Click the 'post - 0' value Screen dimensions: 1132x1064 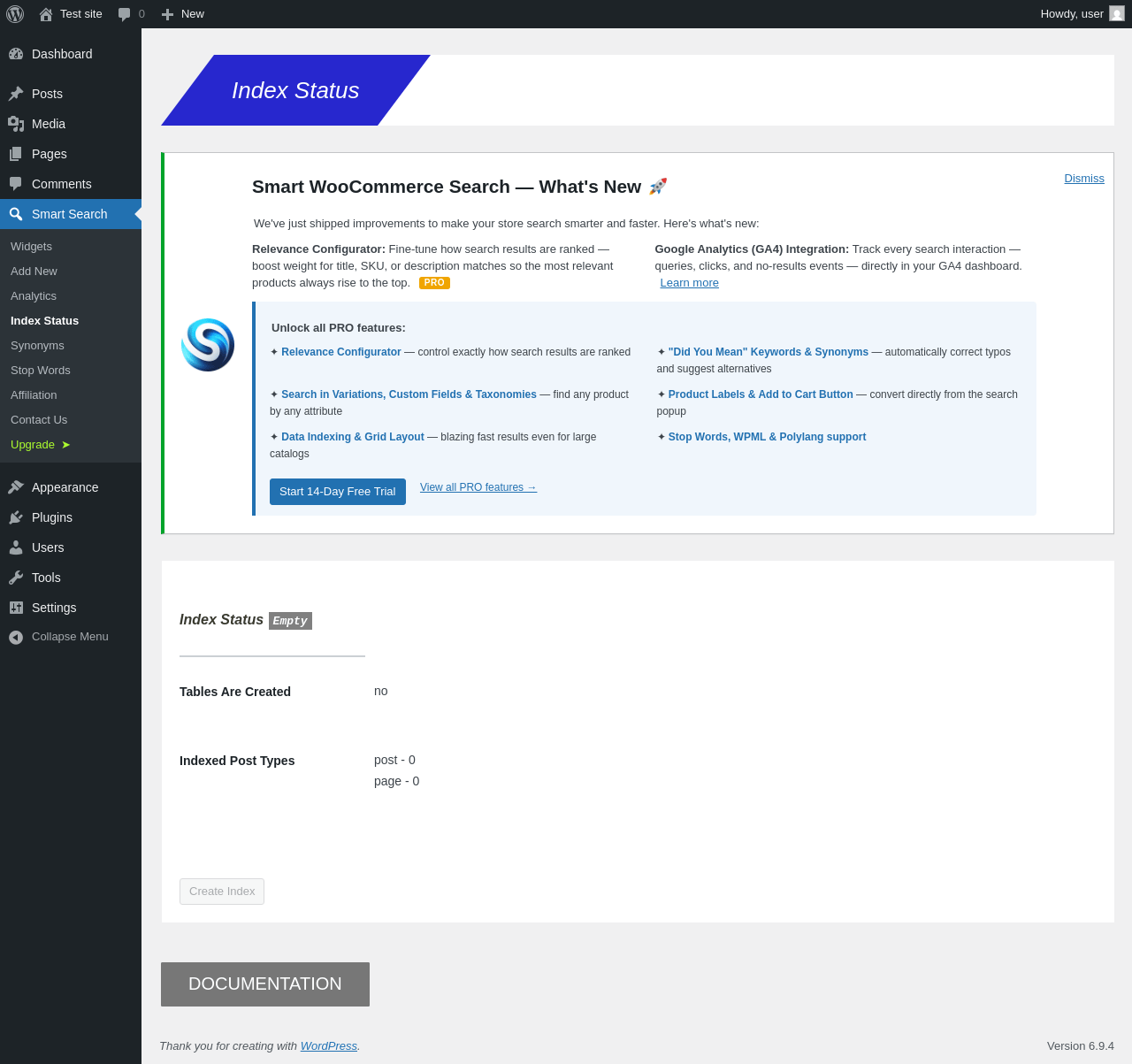pos(394,760)
